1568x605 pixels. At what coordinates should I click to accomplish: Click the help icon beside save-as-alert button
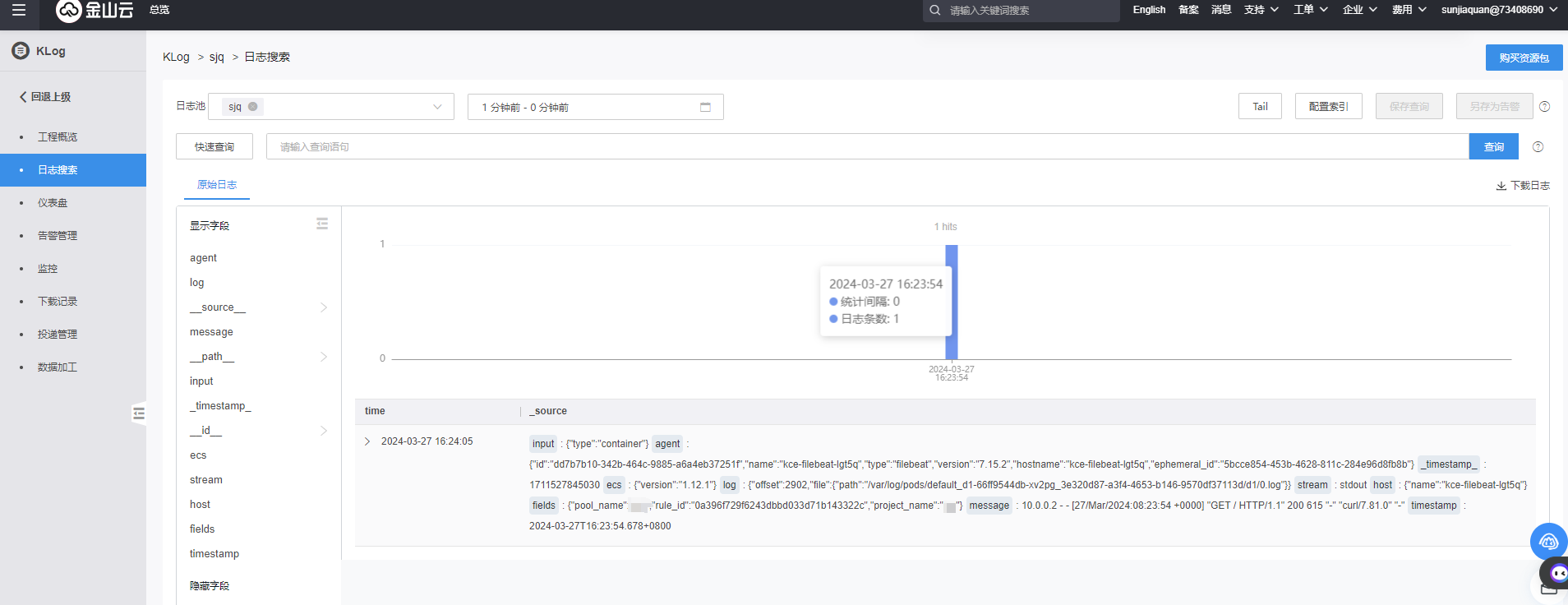1544,107
